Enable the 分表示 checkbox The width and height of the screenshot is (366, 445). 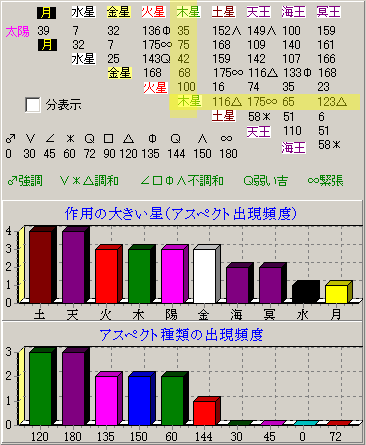(x=33, y=105)
